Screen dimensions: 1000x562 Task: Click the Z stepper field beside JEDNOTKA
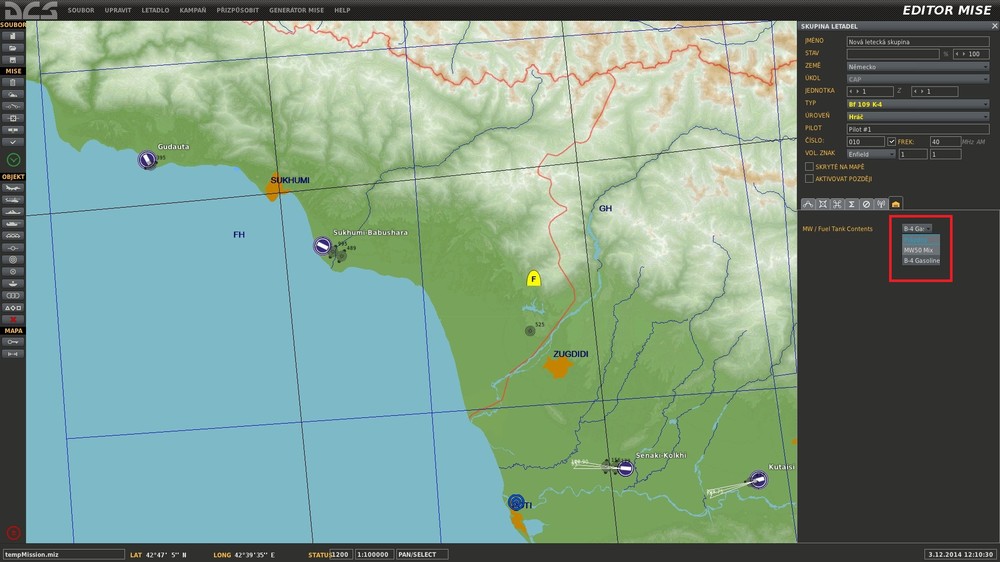(x=934, y=91)
